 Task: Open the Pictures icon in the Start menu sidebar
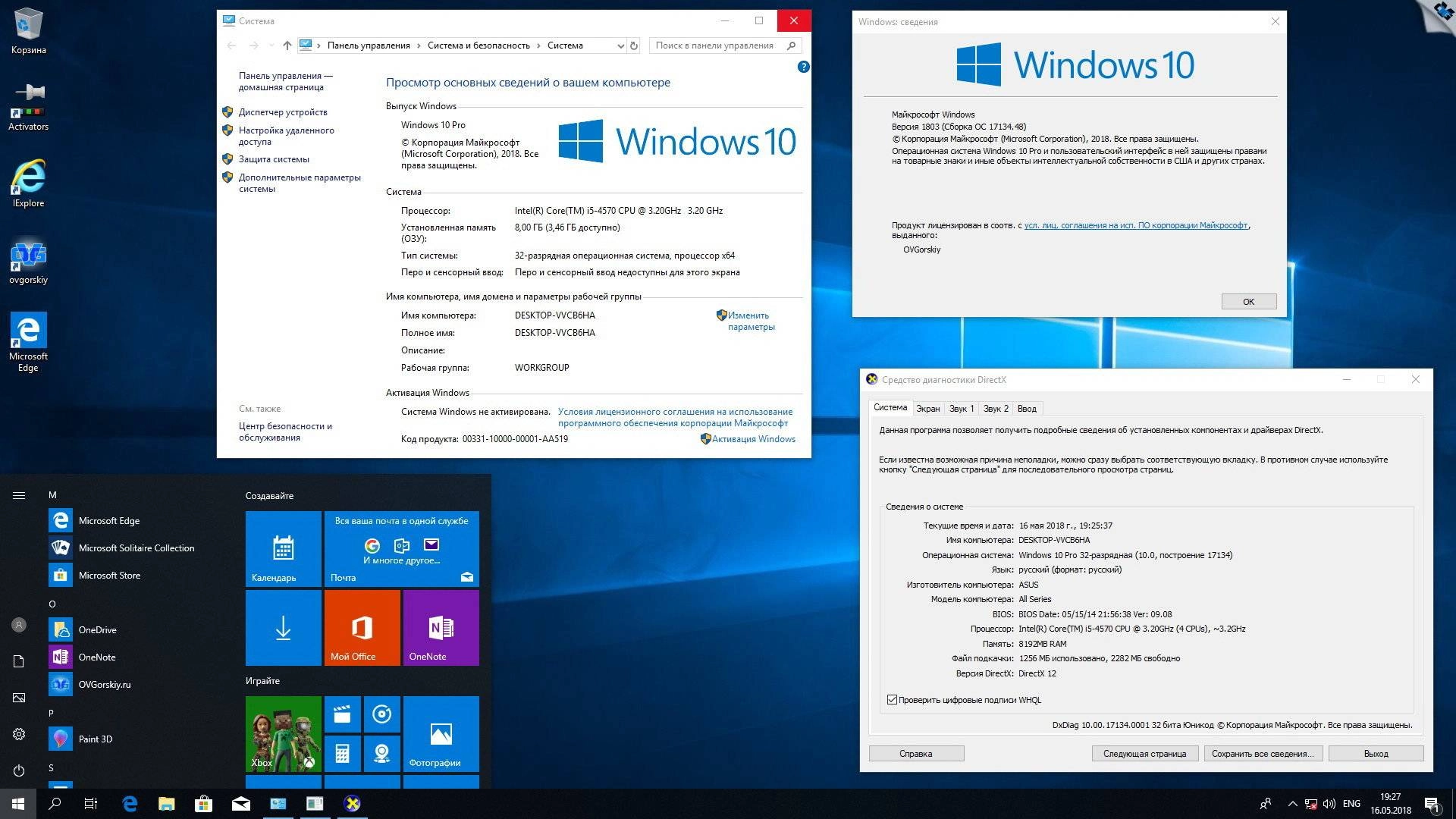point(19,698)
